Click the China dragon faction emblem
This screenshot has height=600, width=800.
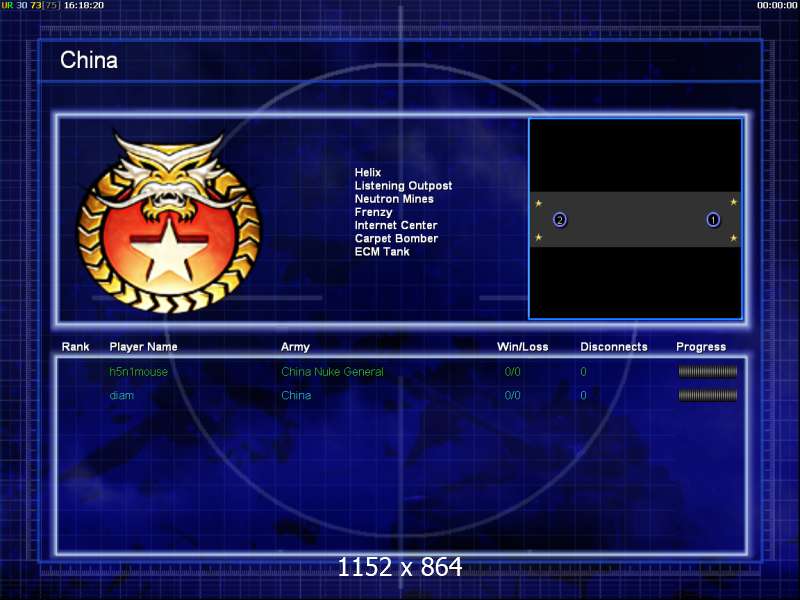(169, 223)
